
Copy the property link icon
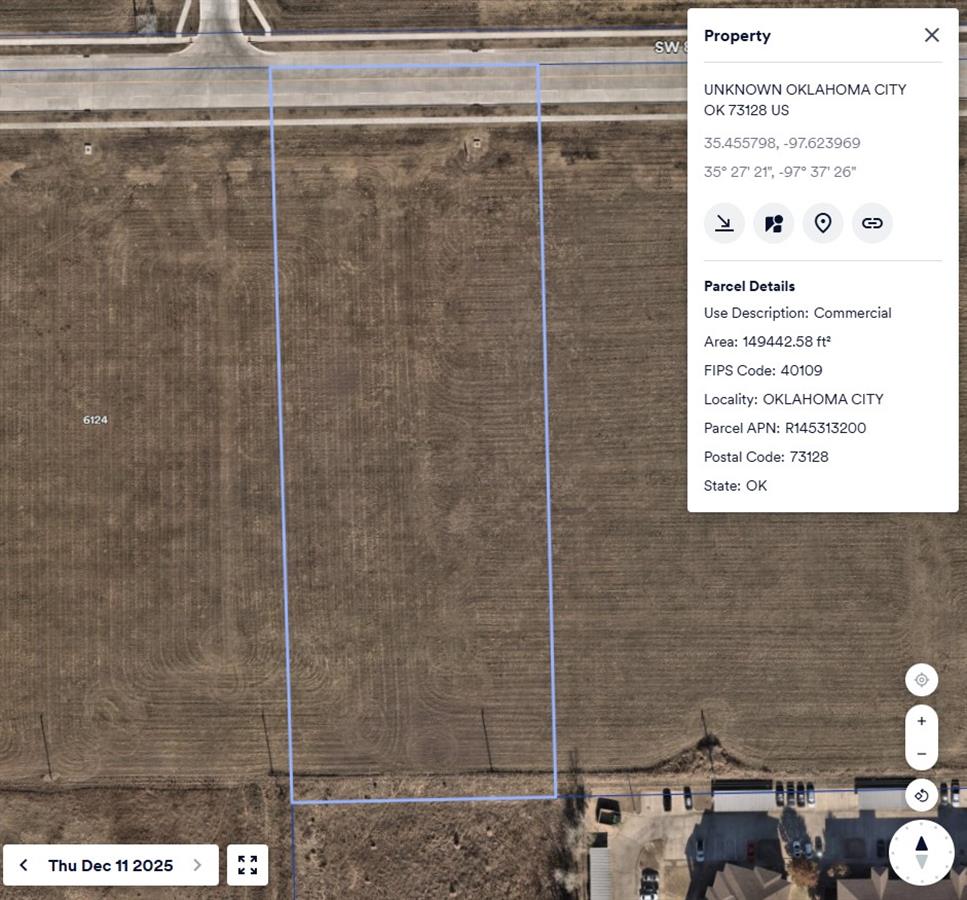point(872,223)
